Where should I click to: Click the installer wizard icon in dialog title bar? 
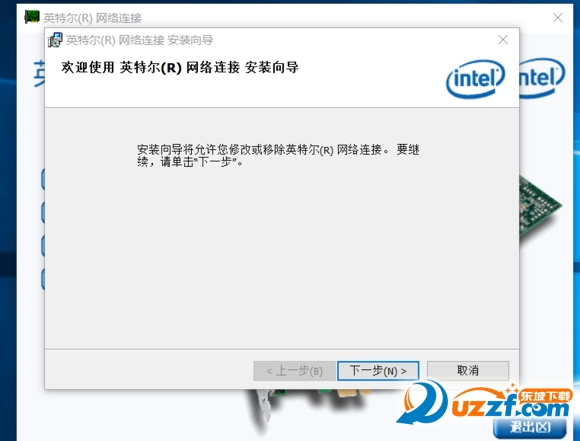tap(55, 40)
